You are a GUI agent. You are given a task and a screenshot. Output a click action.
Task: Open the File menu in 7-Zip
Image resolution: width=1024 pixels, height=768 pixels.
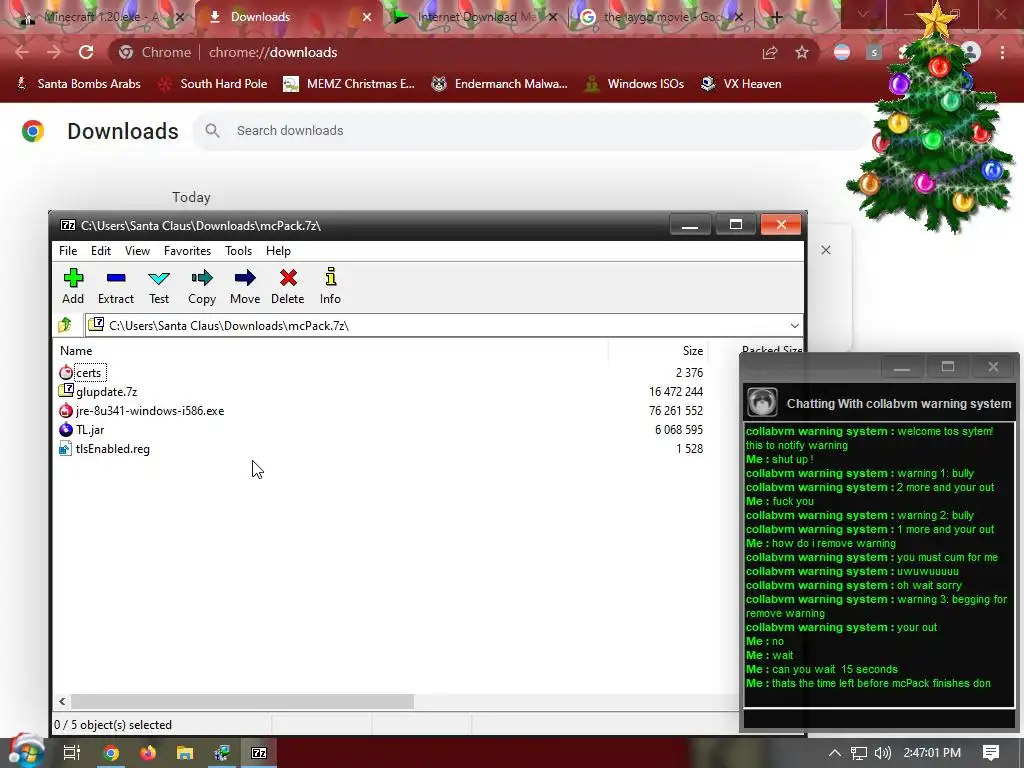click(x=68, y=251)
